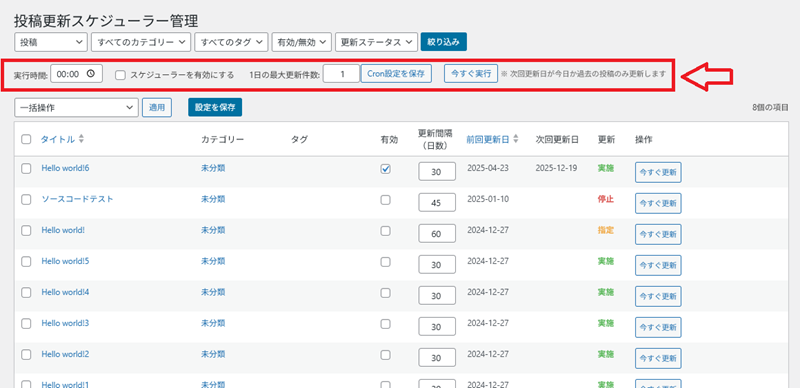
Task: Click 未分類 category link in Hello world!5 row
Action: pos(213,261)
